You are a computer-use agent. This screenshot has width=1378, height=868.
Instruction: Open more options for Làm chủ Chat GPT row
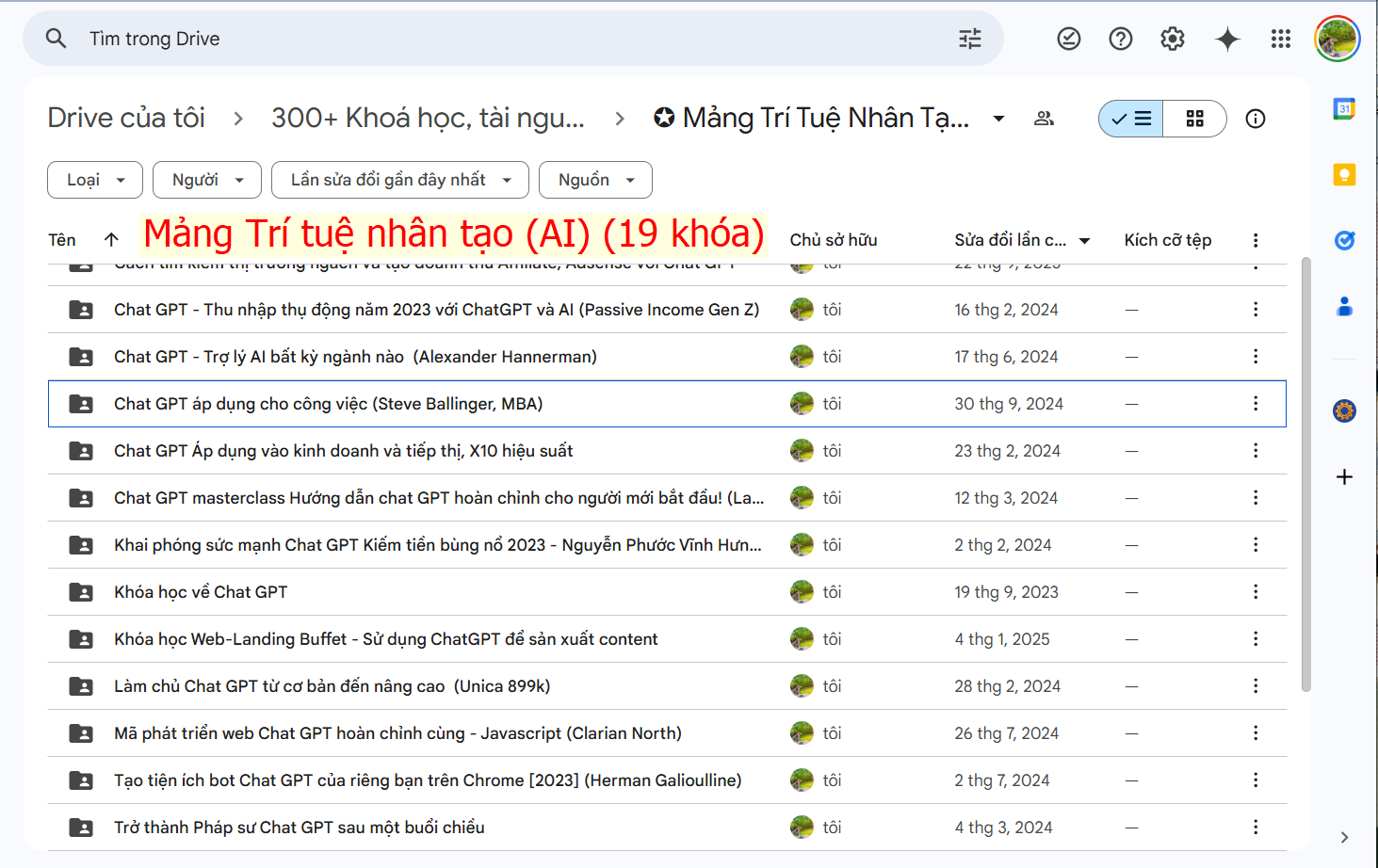(x=1255, y=686)
